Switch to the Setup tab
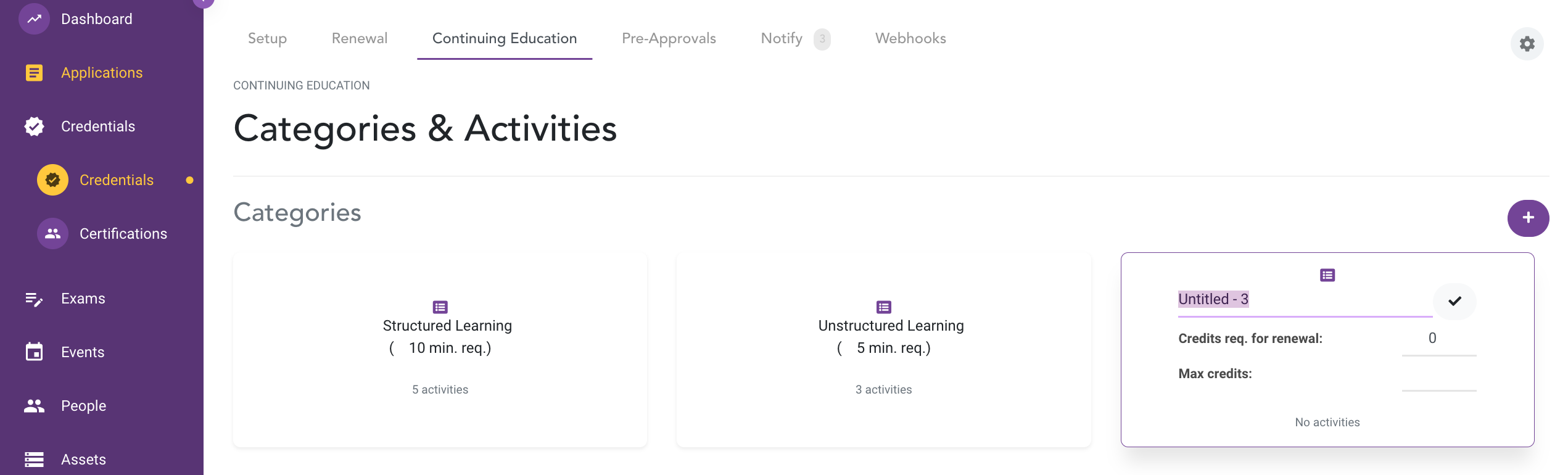Image resolution: width=1568 pixels, height=475 pixels. coord(267,38)
